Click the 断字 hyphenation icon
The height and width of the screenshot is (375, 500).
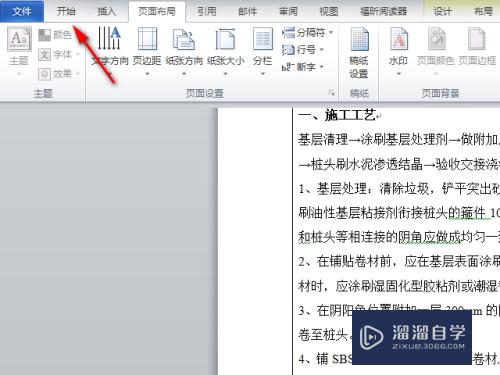[x=288, y=67]
